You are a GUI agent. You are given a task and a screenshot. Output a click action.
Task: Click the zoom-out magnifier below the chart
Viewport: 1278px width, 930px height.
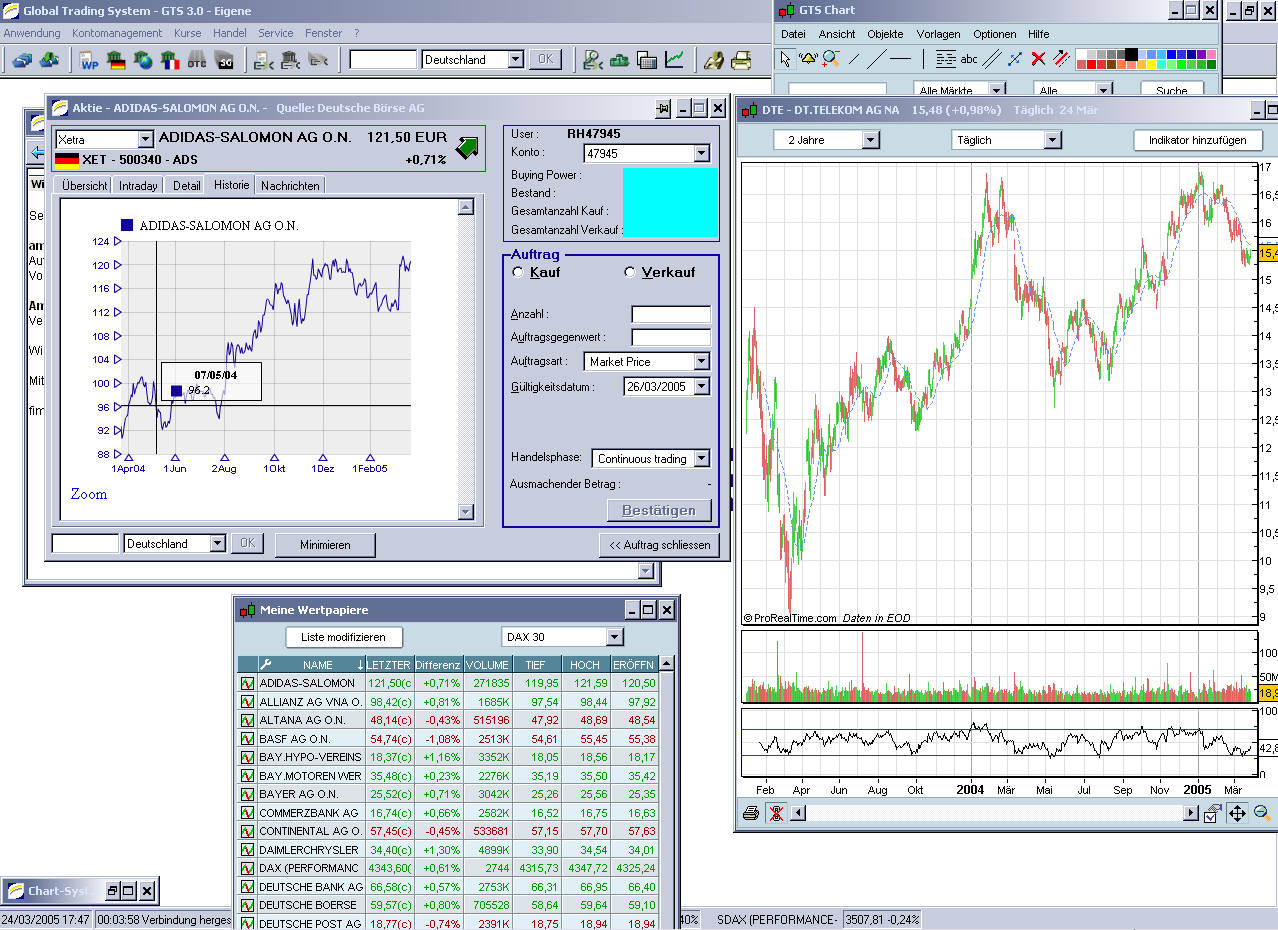[x=1262, y=813]
